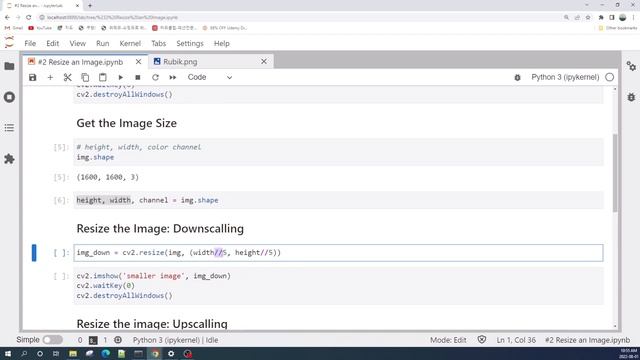Click the kernel status circle indicator

coord(609,77)
